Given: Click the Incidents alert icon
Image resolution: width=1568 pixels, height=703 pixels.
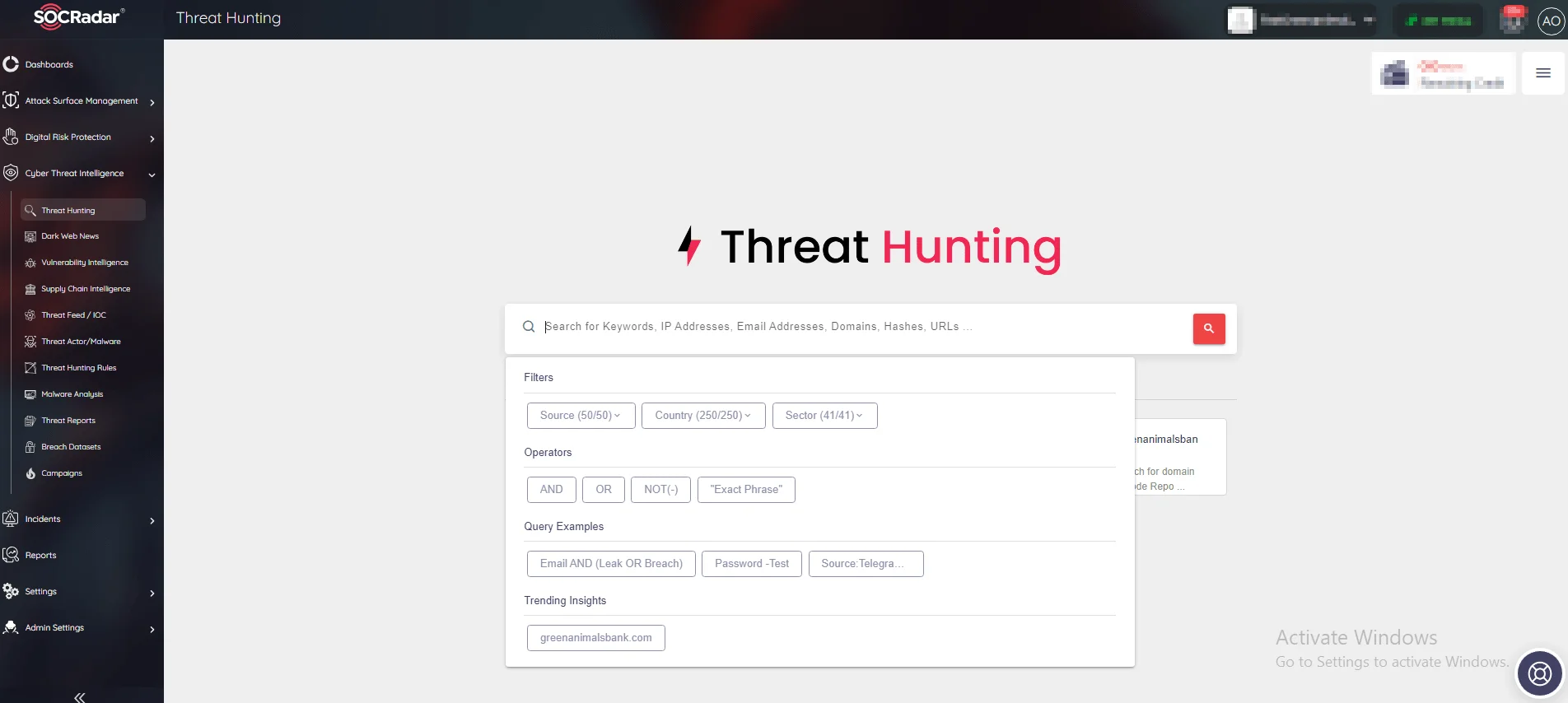Looking at the screenshot, I should (11, 519).
